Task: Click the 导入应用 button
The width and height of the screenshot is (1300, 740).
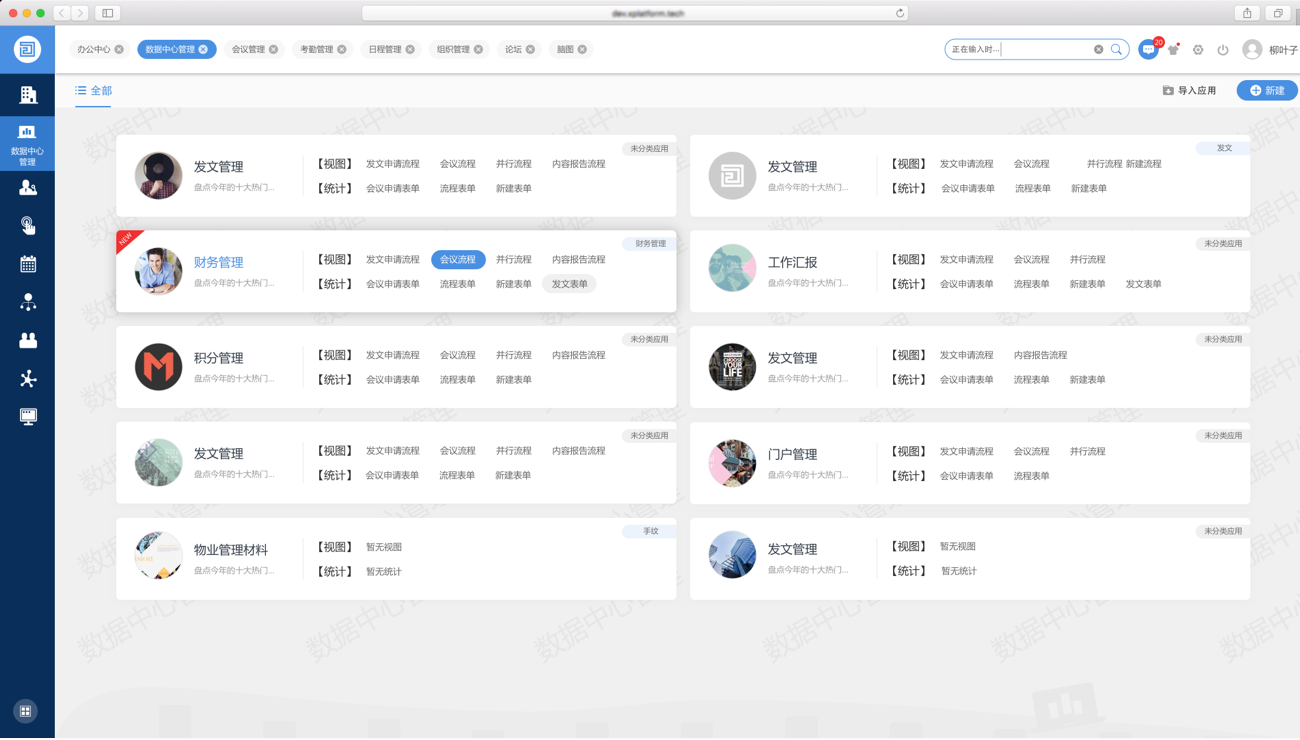Action: pyautogui.click(x=1189, y=91)
